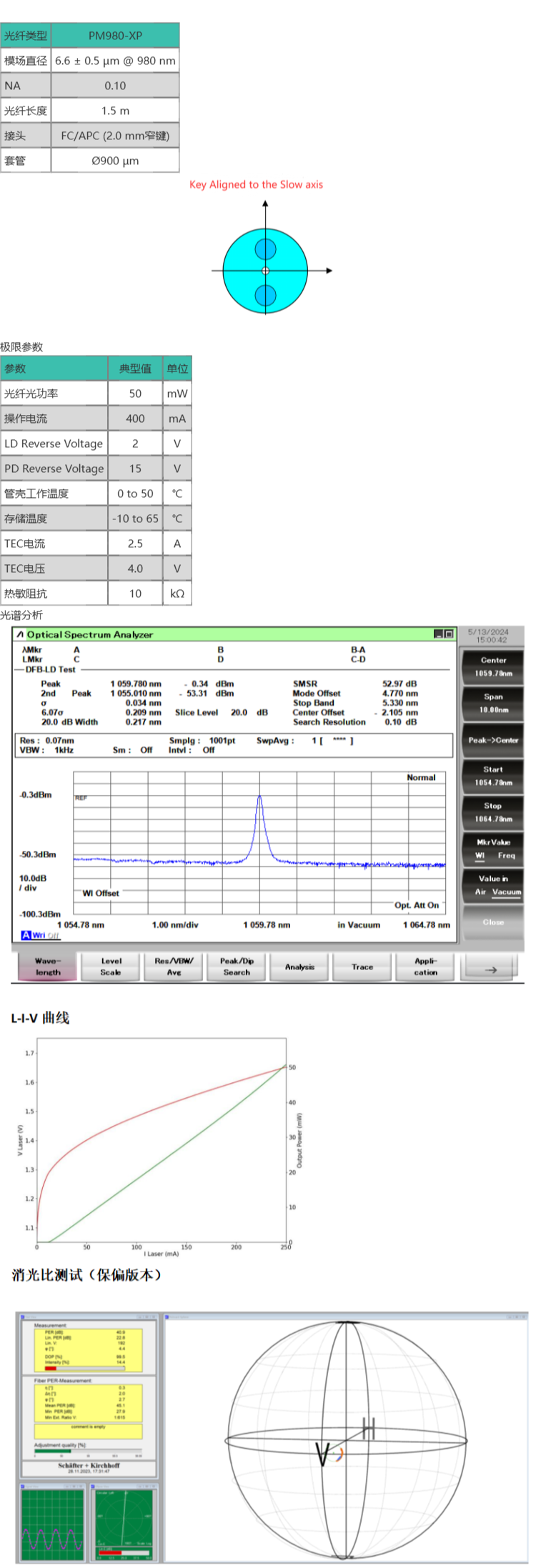
Task: Click the trace A indicator icon
Action: click(x=26, y=935)
